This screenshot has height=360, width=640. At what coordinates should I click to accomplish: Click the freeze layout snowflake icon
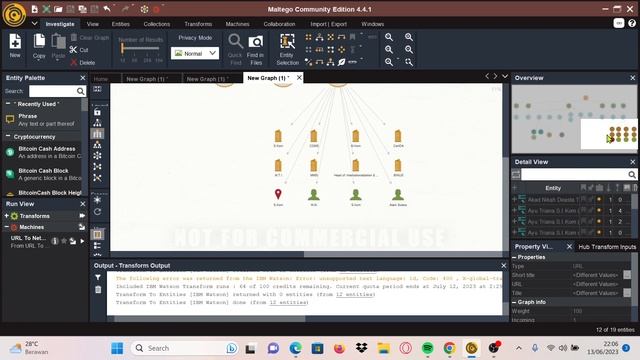tap(97, 200)
